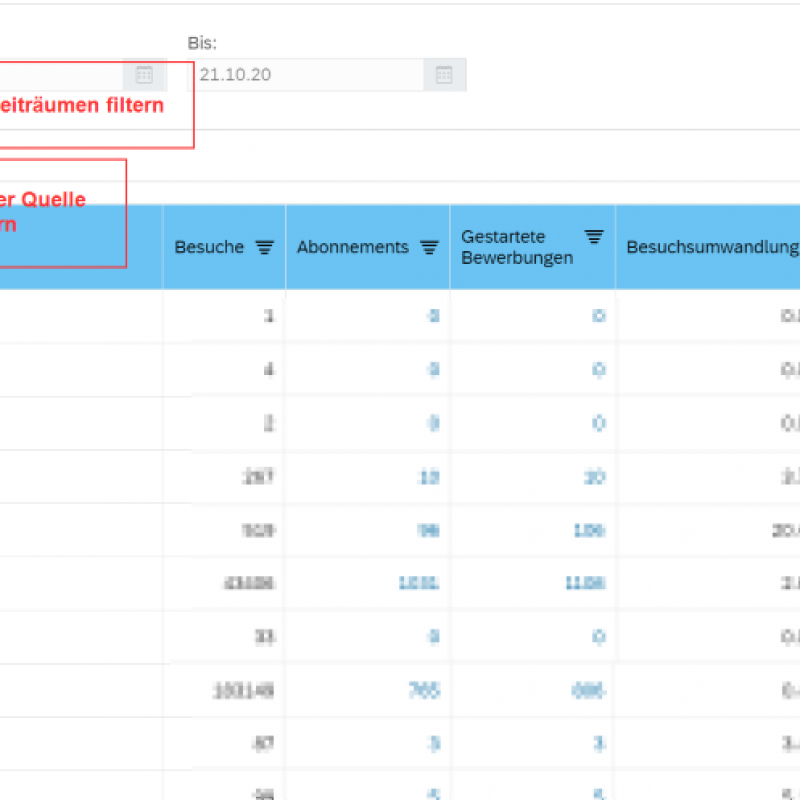Image resolution: width=800 pixels, height=800 pixels.
Task: Select the Gestartete Bewerbungen column header
Action: pyautogui.click(x=516, y=247)
